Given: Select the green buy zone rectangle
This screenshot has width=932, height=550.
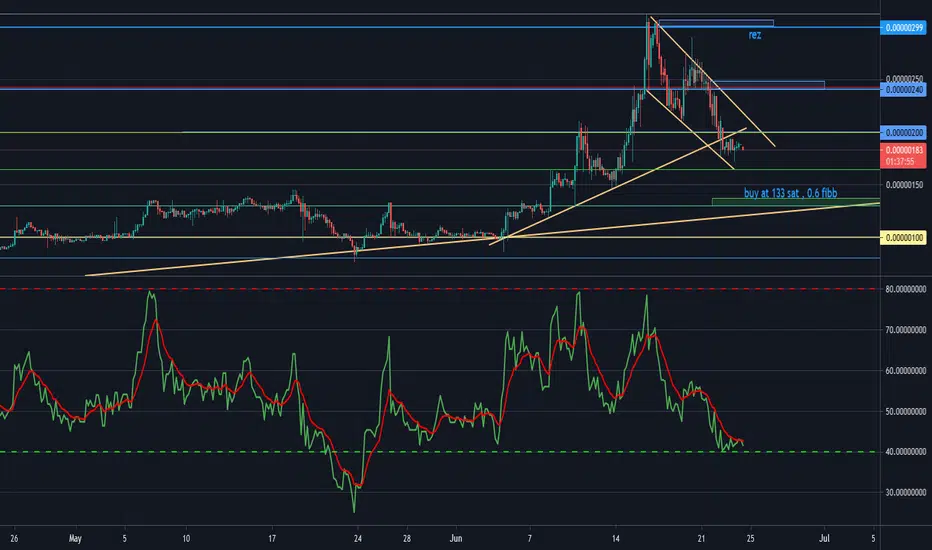Looking at the screenshot, I should (x=795, y=202).
